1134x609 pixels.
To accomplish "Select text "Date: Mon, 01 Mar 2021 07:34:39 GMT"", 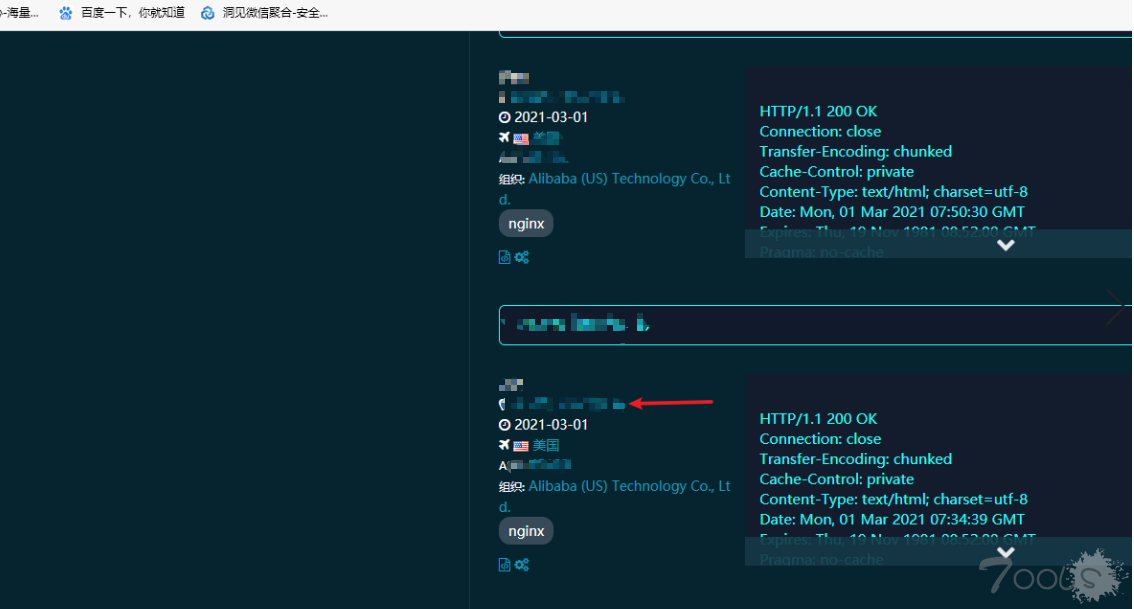I will (x=892, y=519).
